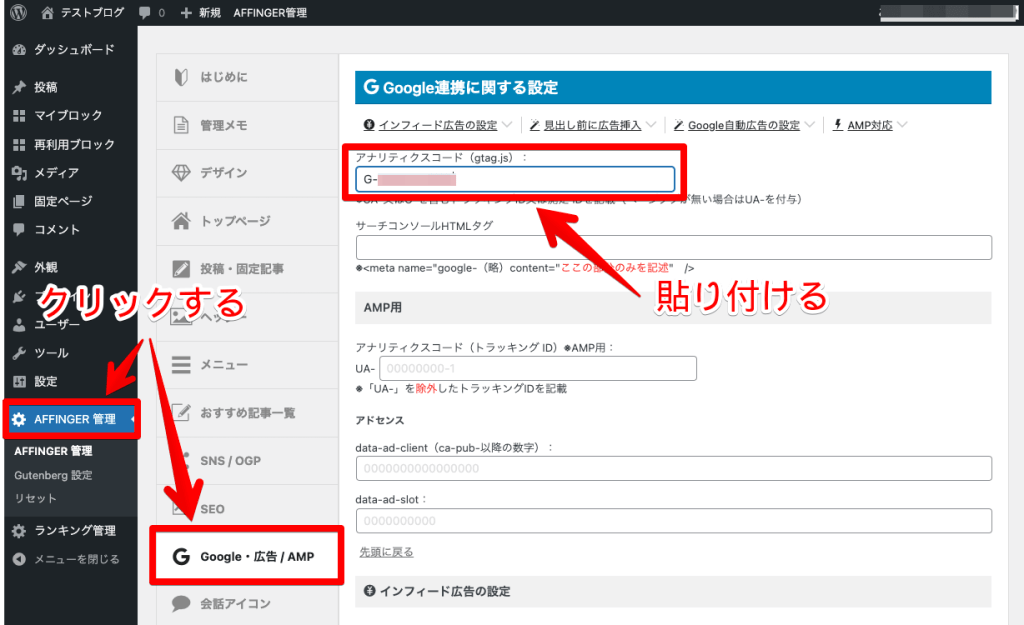The width and height of the screenshot is (1024, 625).
Task: Open the SEO tab
Action: click(248, 509)
